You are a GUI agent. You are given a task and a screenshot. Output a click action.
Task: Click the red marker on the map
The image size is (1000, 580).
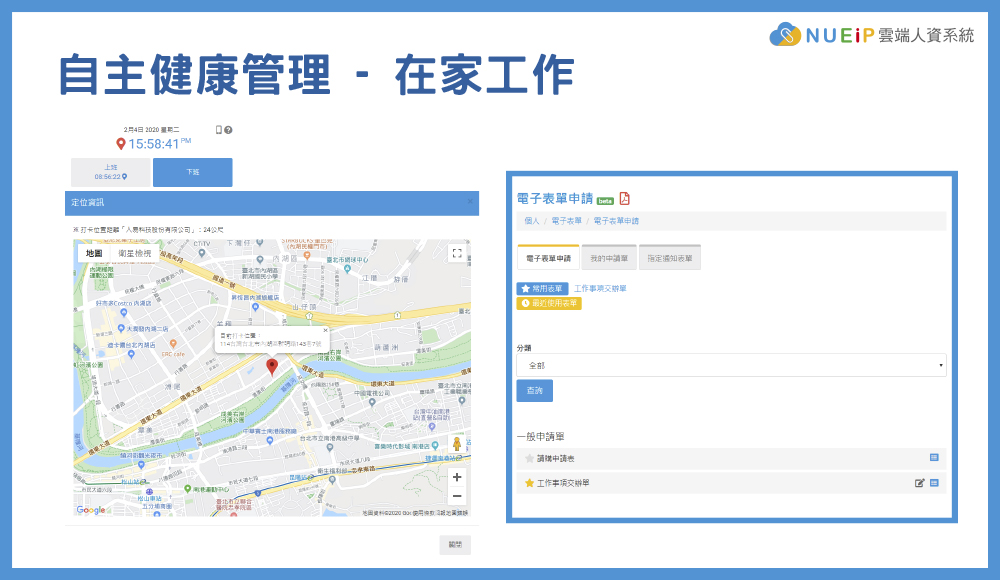point(272,366)
